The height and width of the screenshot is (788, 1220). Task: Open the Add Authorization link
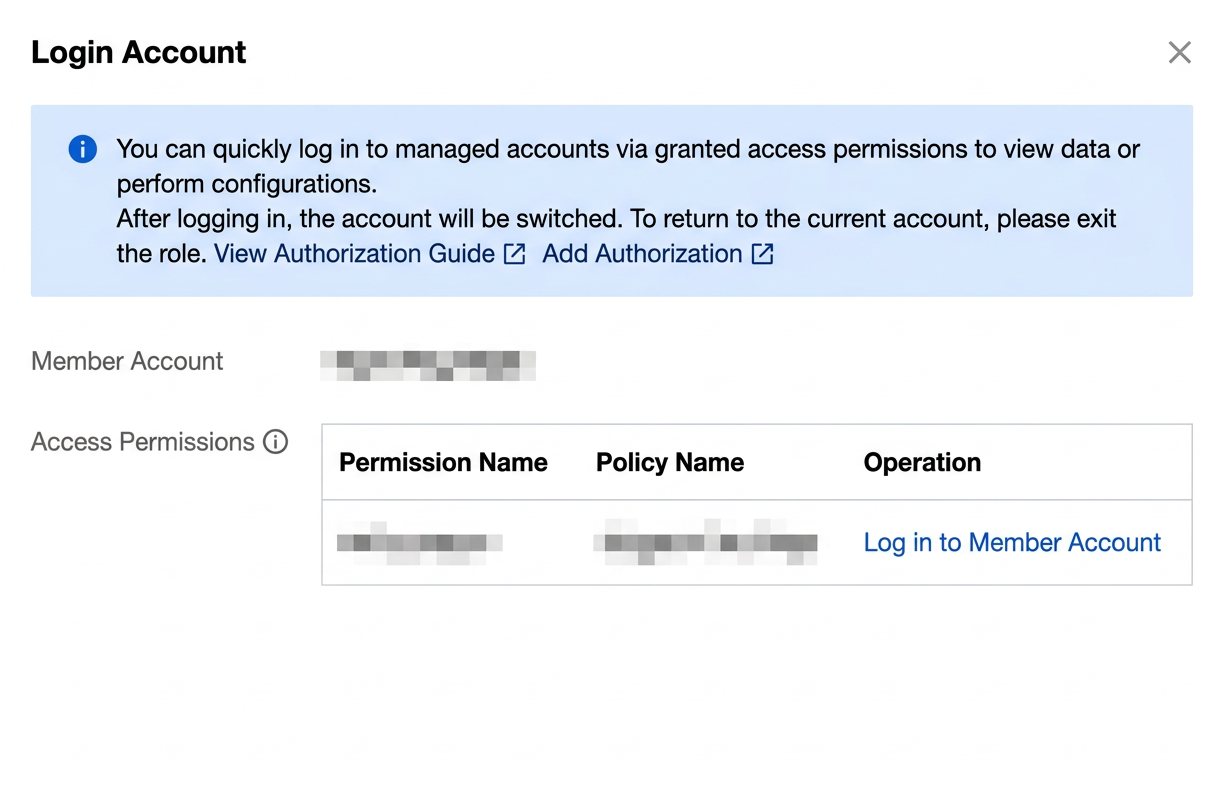coord(642,254)
